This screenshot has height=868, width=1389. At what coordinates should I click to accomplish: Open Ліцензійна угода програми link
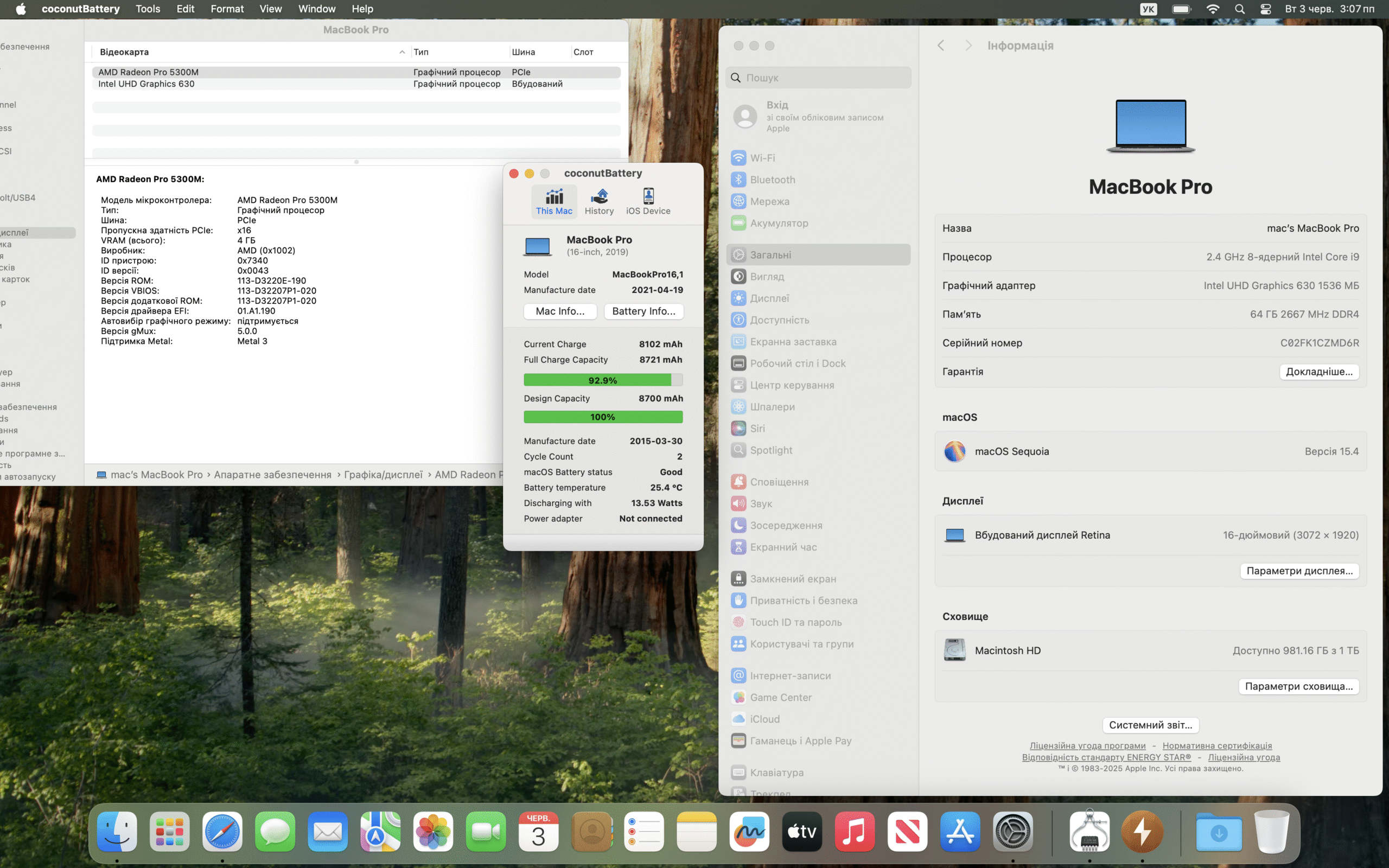[x=1088, y=746]
